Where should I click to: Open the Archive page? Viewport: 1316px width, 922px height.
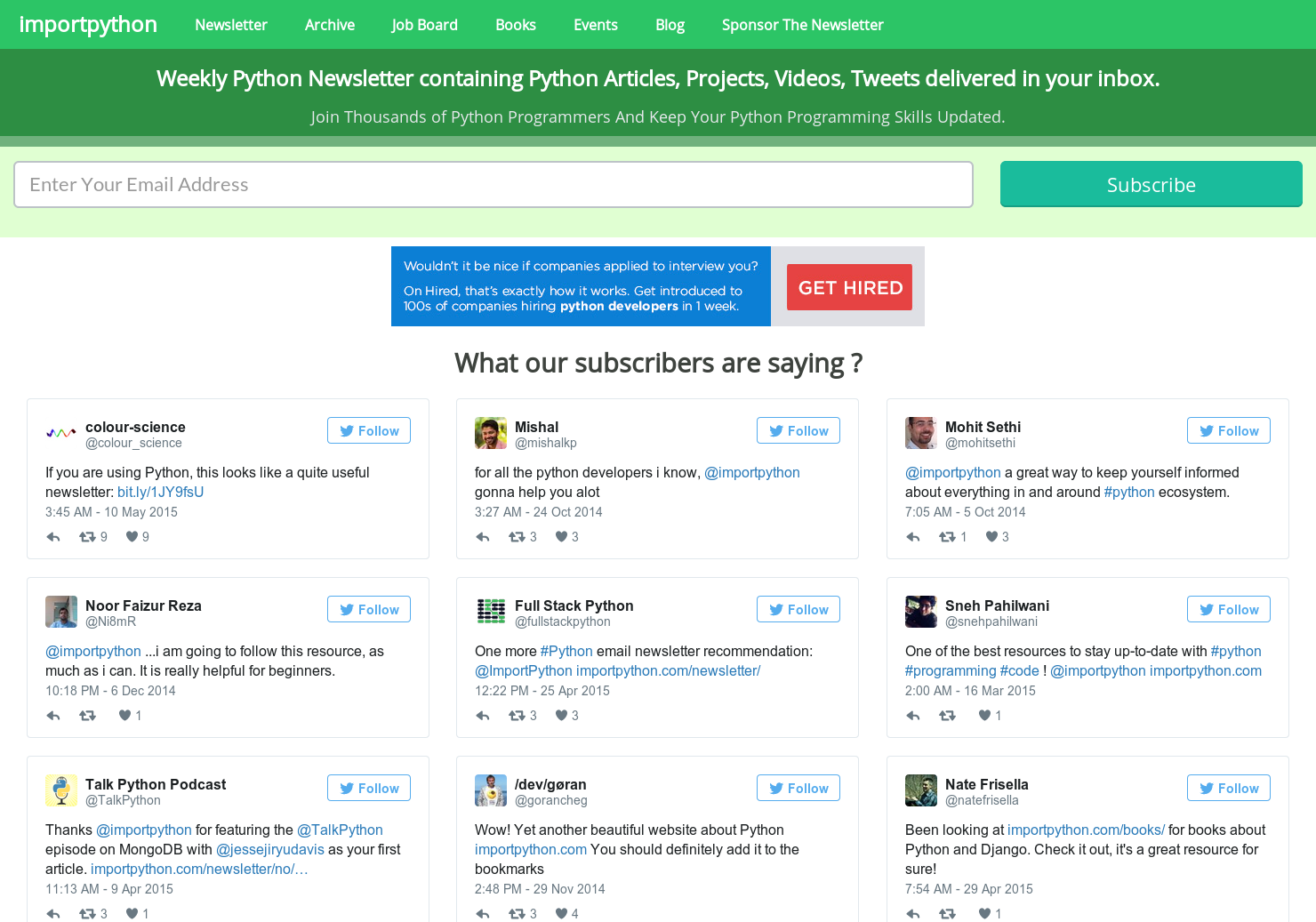tap(329, 24)
